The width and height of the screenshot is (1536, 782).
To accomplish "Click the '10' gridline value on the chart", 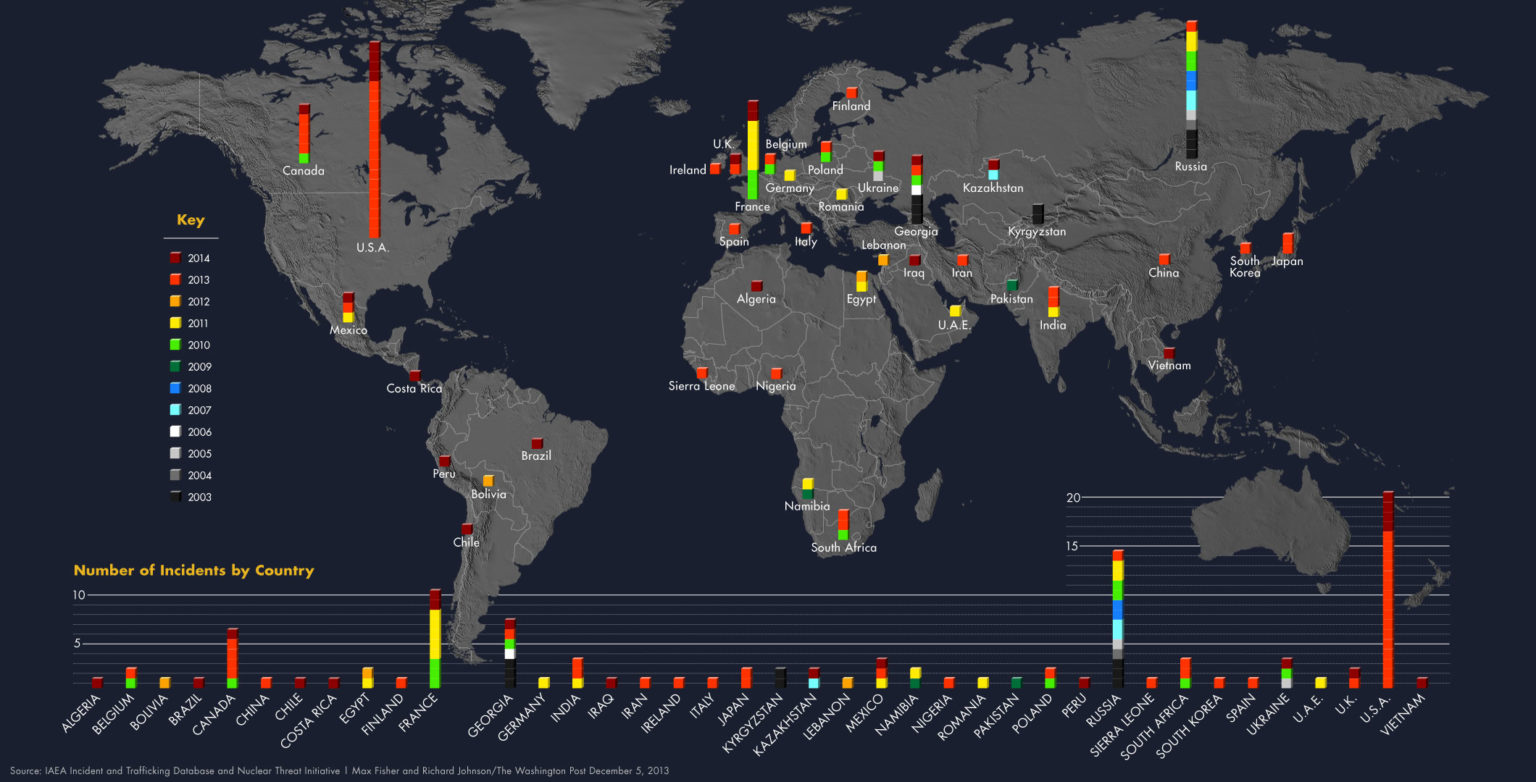I will [80, 595].
